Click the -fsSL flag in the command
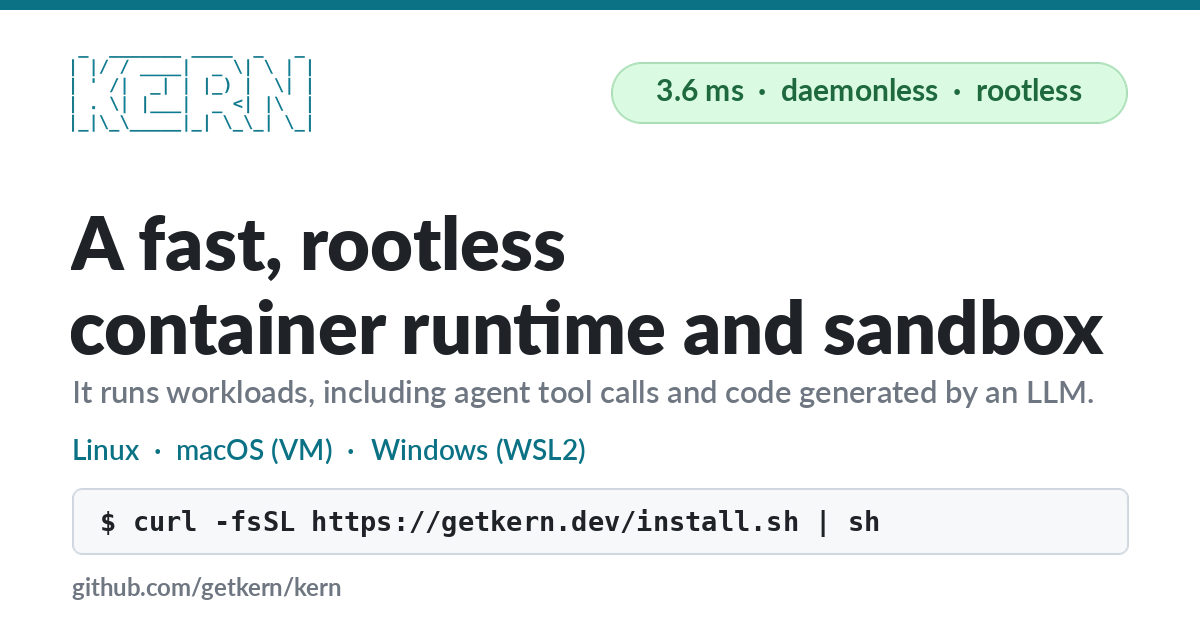This screenshot has height=630, width=1200. click(255, 521)
